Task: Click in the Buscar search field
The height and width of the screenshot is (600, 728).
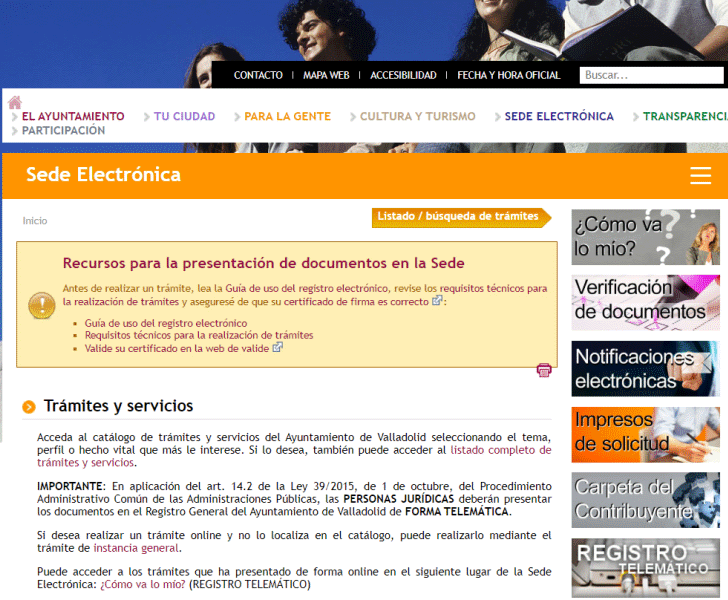Action: pos(651,75)
